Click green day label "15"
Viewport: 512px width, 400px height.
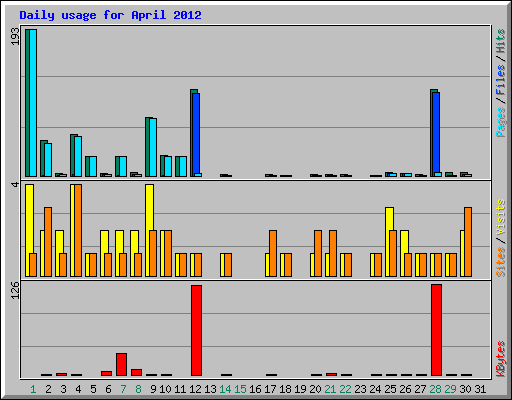tap(240, 389)
